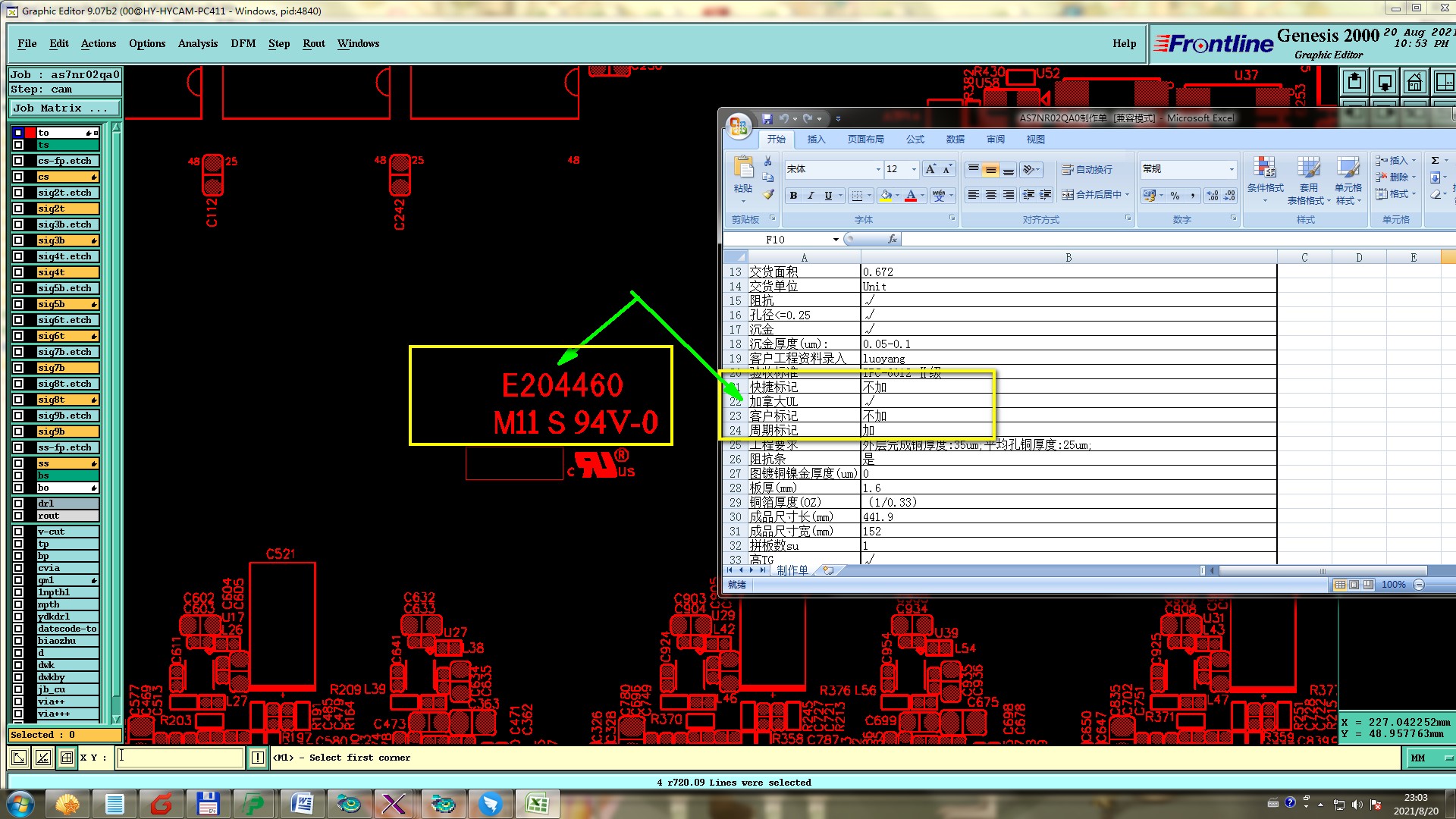Screen dimensions: 1456x819
Task: Click the yellow fill color swatch button
Action: coord(886,196)
